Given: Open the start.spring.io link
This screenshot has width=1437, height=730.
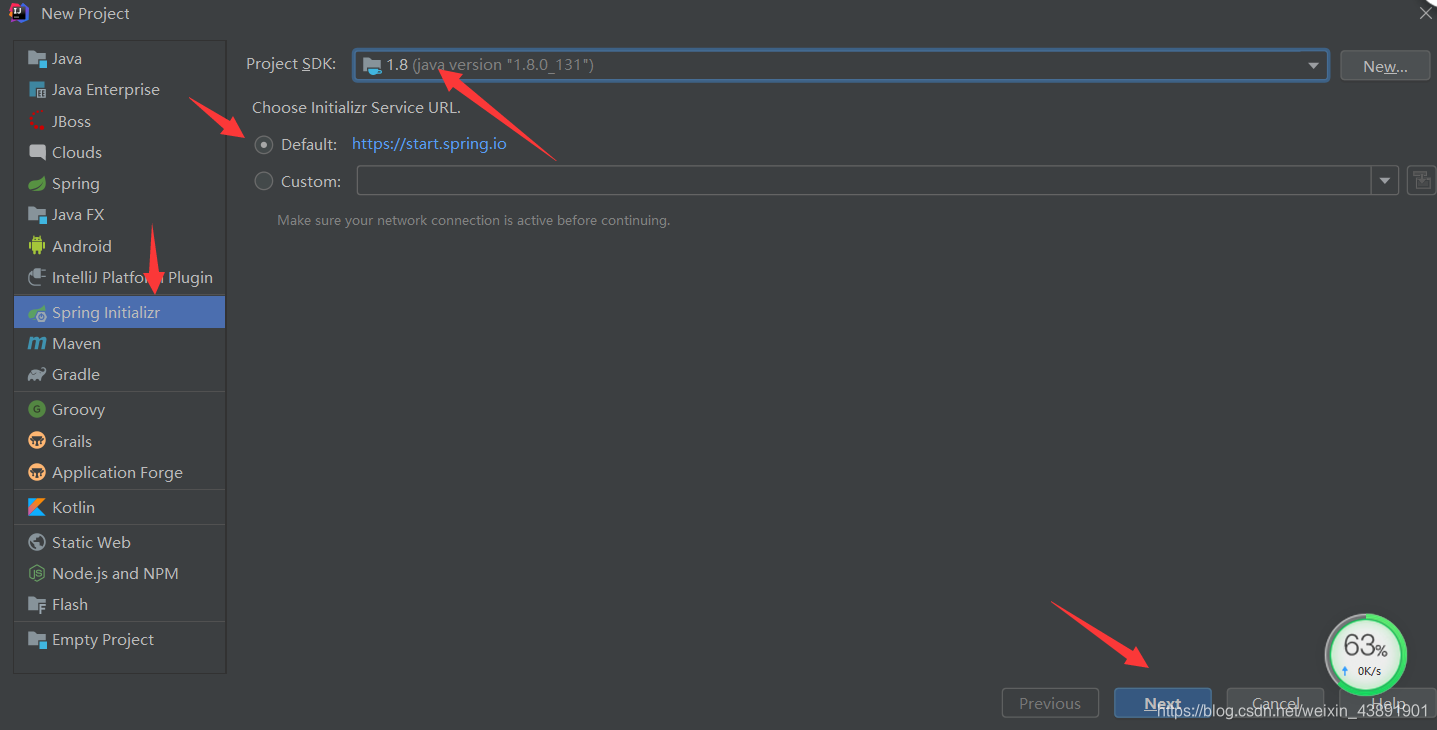Looking at the screenshot, I should click(429, 144).
